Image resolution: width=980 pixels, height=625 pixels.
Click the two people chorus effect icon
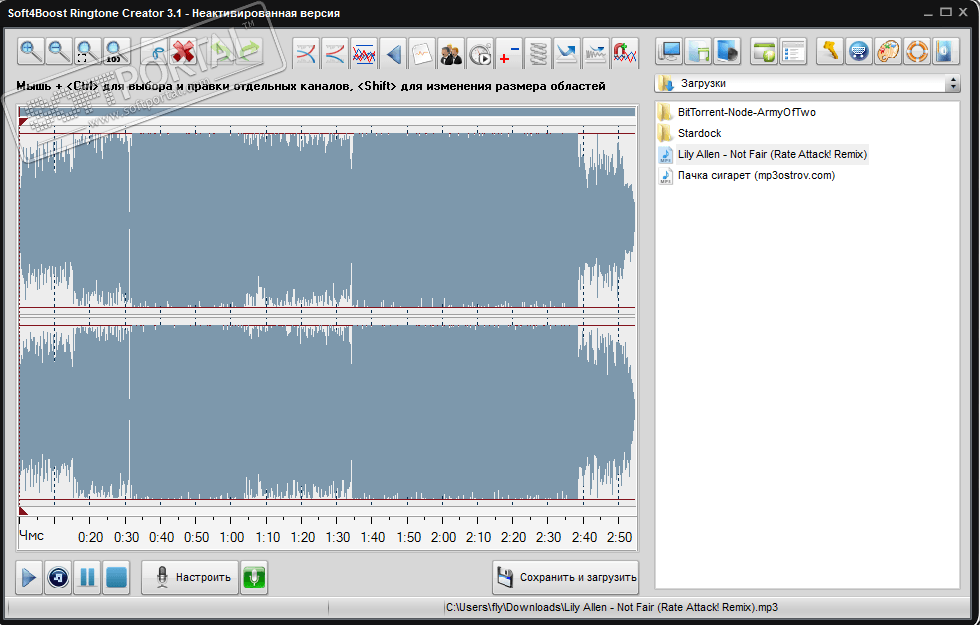(451, 53)
